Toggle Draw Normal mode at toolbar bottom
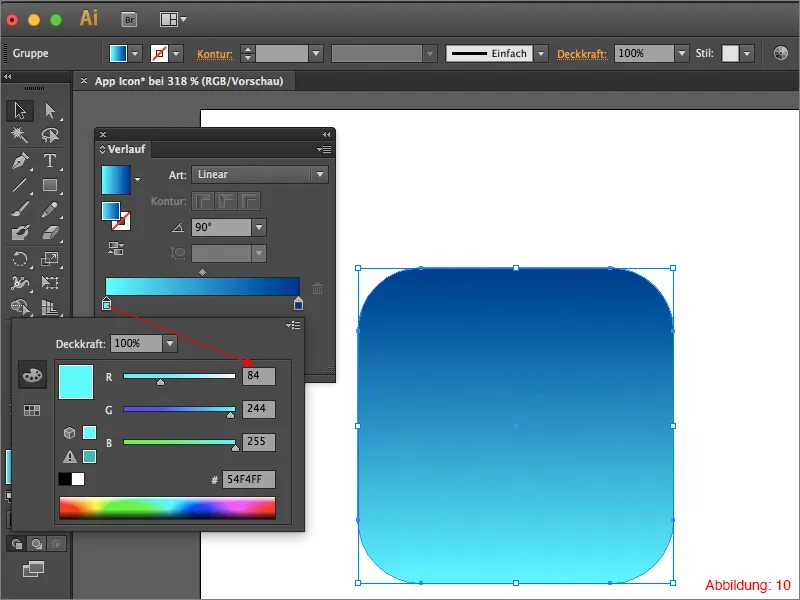 pyautogui.click(x=16, y=544)
